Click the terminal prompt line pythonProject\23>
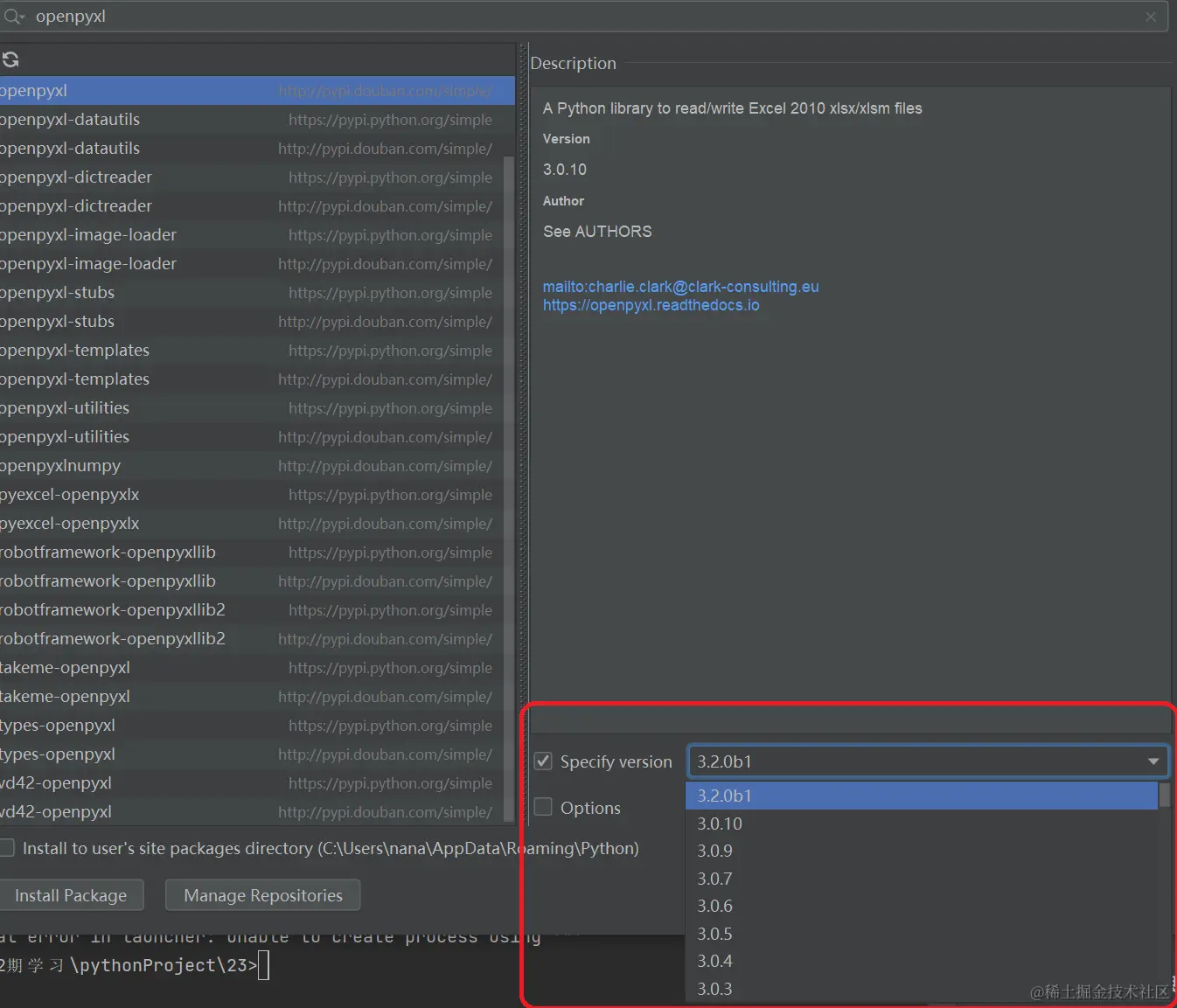 tap(134, 965)
